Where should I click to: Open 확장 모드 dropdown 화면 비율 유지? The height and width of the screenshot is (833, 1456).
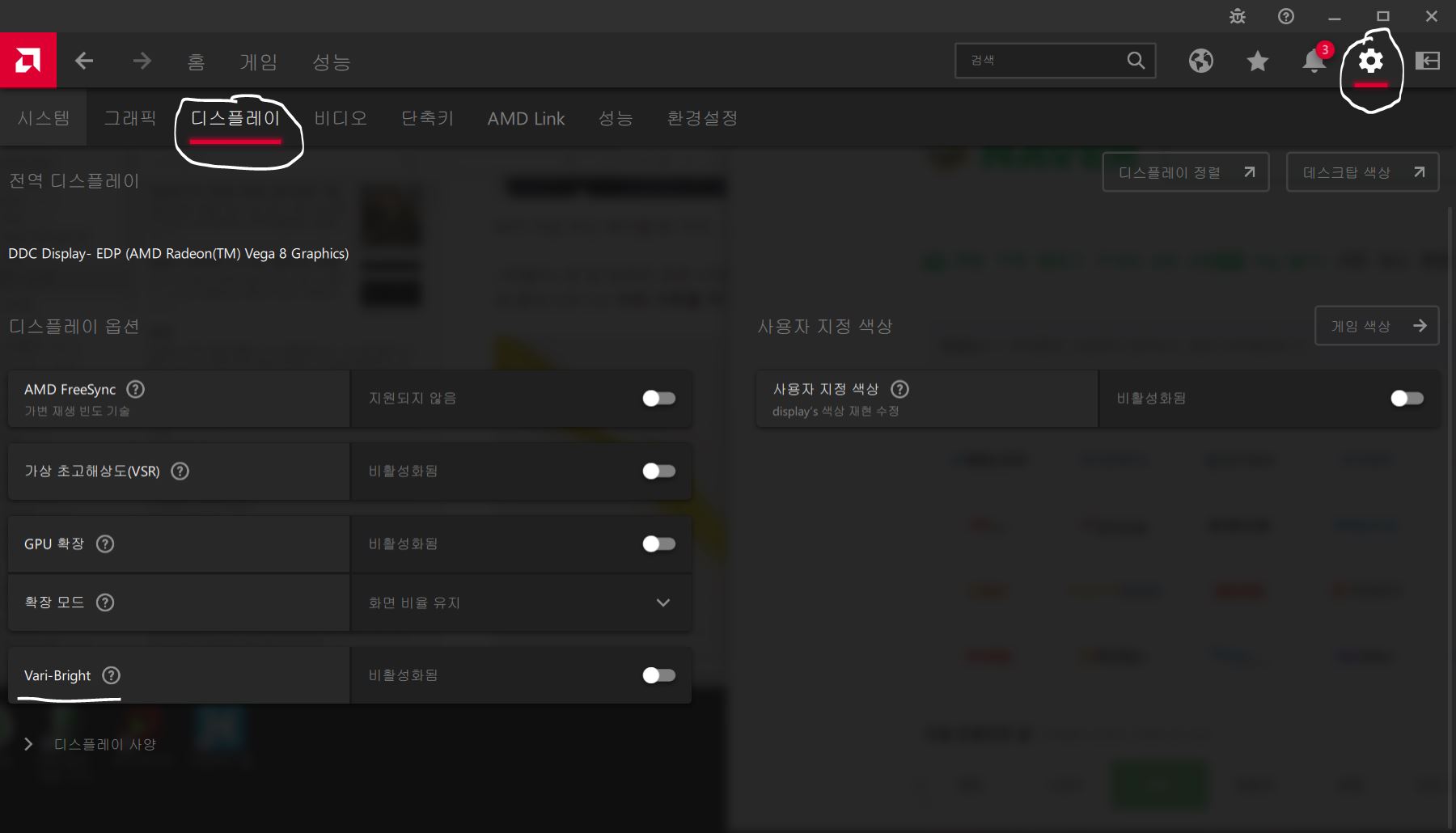[x=521, y=603]
